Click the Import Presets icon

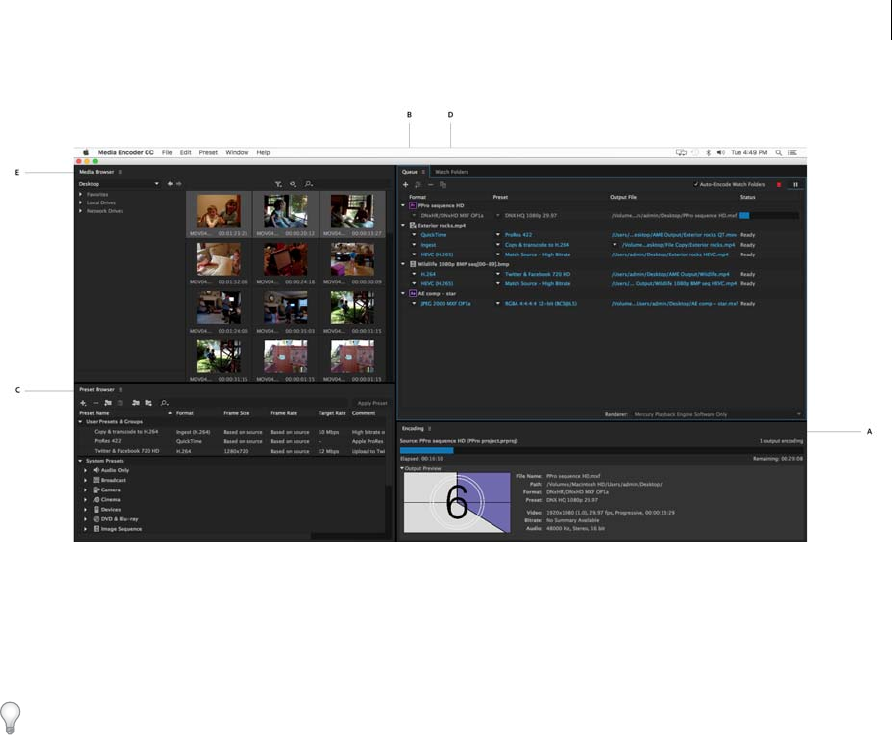[x=135, y=403]
